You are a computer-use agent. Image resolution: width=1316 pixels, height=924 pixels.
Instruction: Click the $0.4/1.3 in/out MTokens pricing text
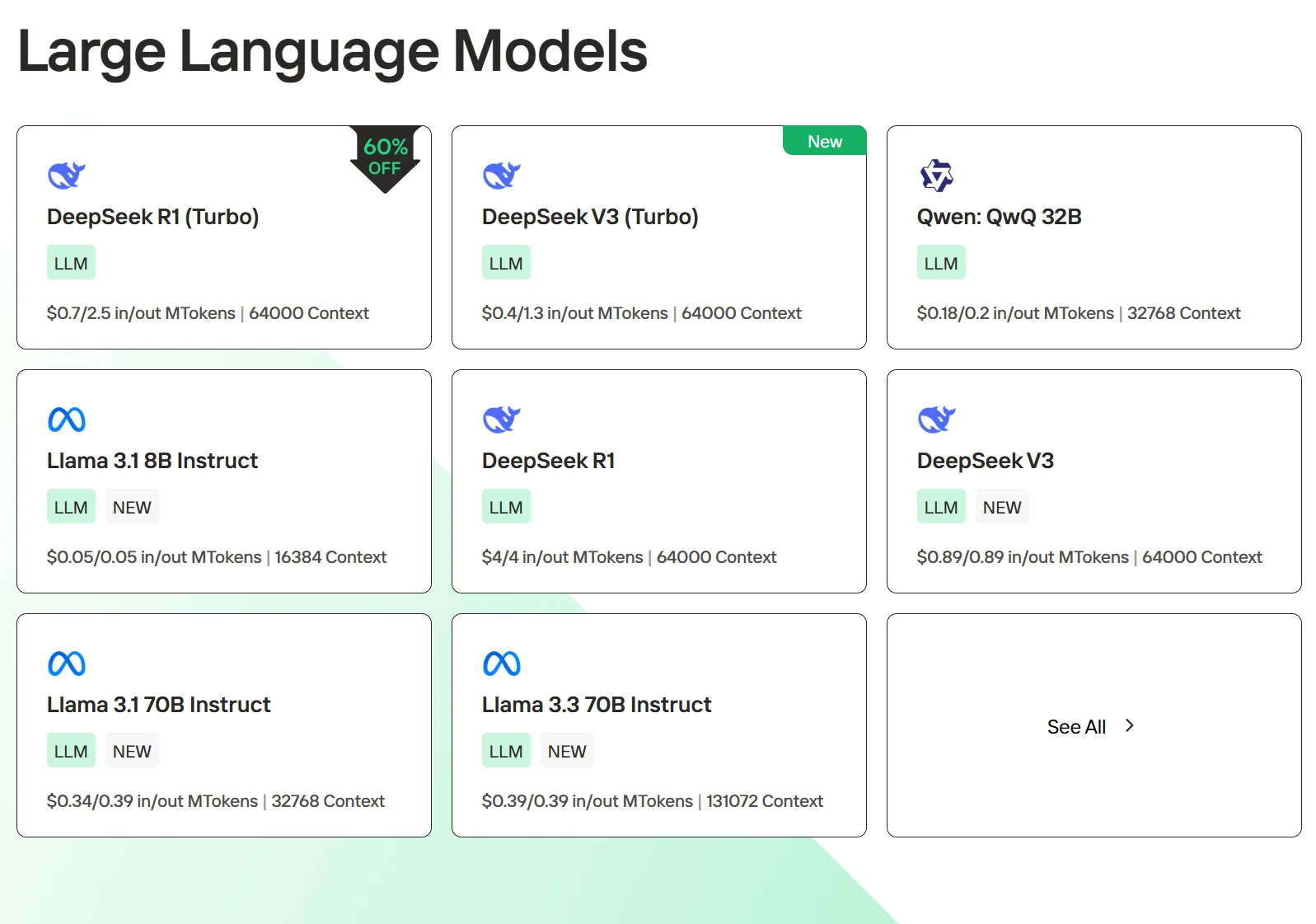[575, 313]
